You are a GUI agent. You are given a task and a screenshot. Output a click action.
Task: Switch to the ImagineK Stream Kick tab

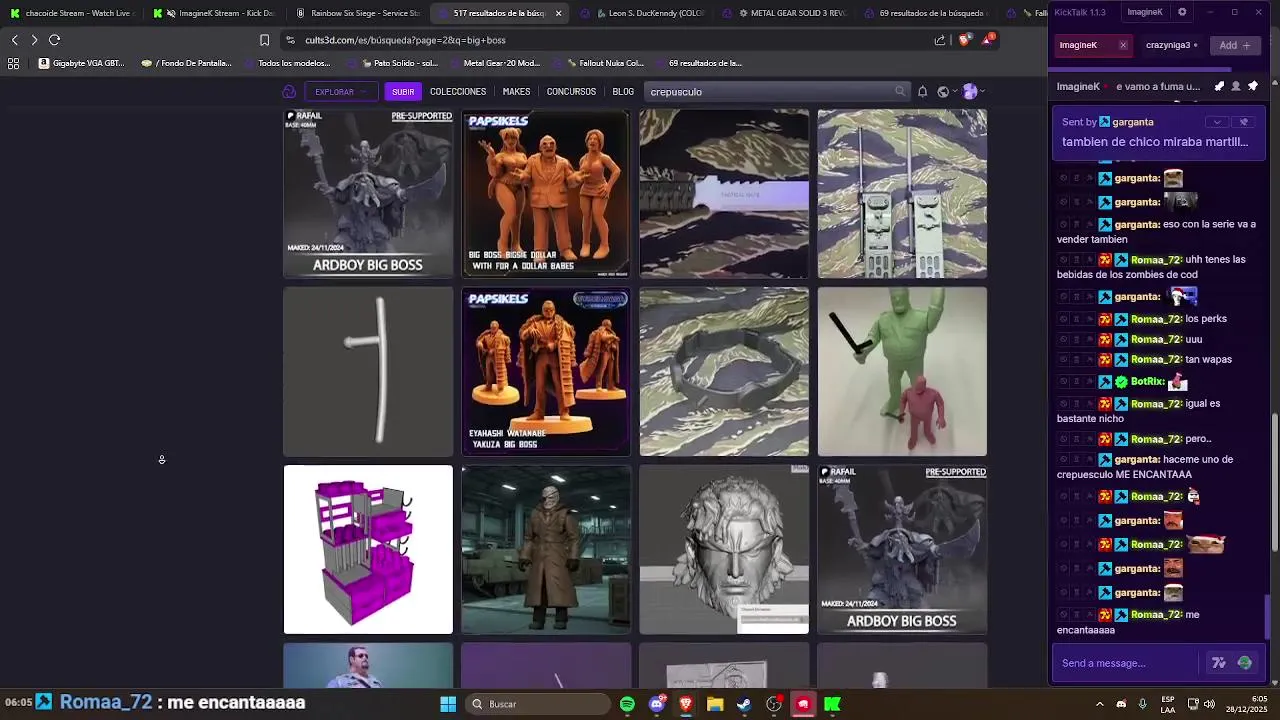215,13
